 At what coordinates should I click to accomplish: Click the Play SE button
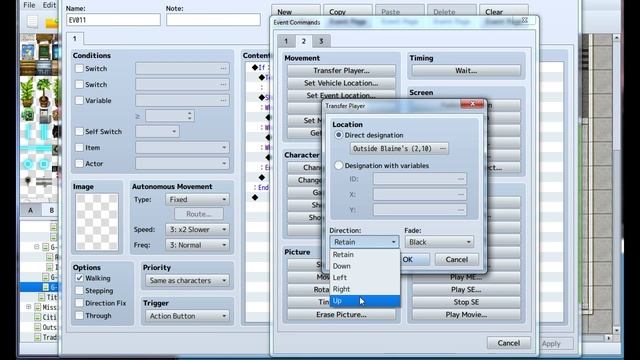pos(466,290)
